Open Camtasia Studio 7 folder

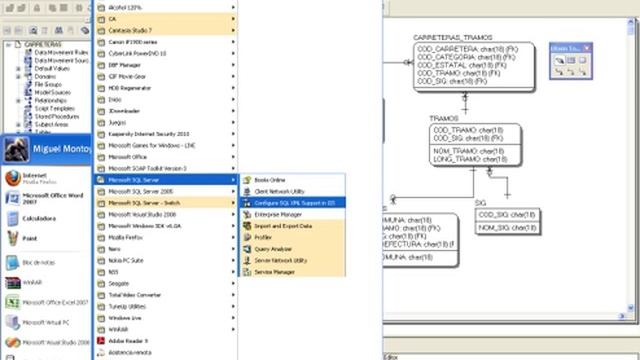coord(166,30)
